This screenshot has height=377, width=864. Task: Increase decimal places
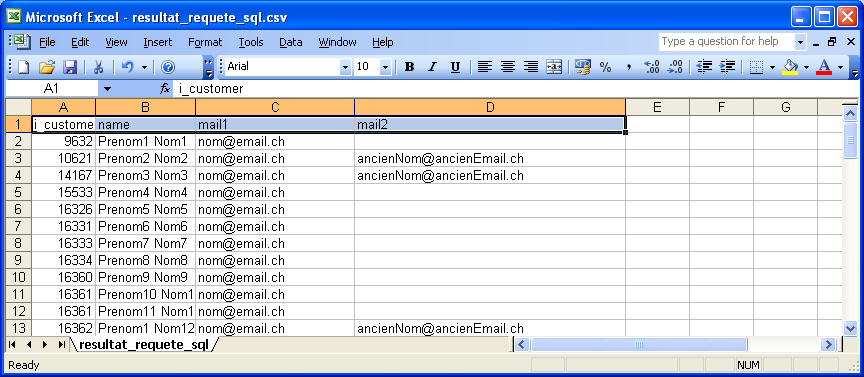652,67
